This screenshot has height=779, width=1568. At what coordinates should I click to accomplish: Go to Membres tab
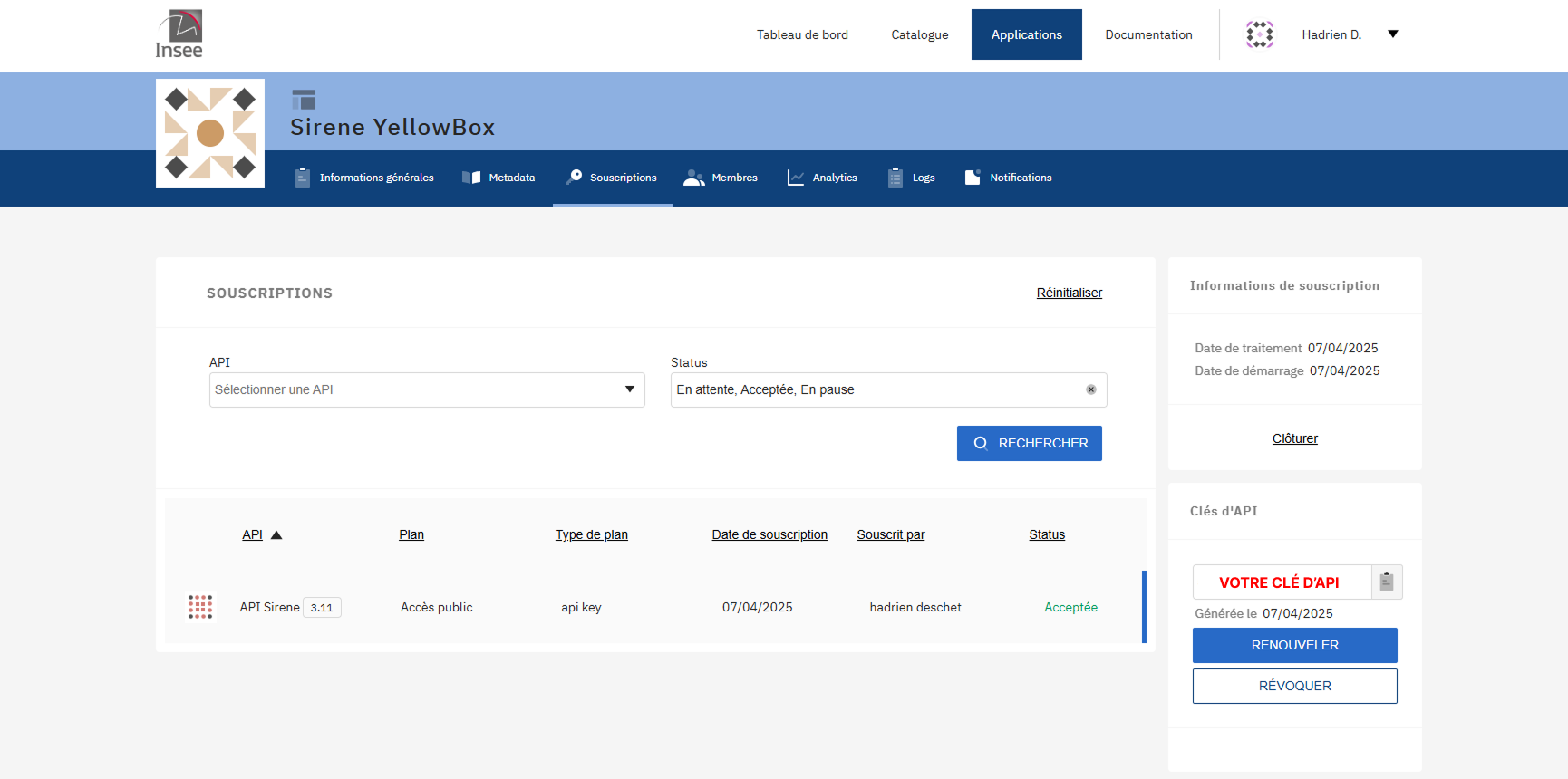pyautogui.click(x=721, y=178)
